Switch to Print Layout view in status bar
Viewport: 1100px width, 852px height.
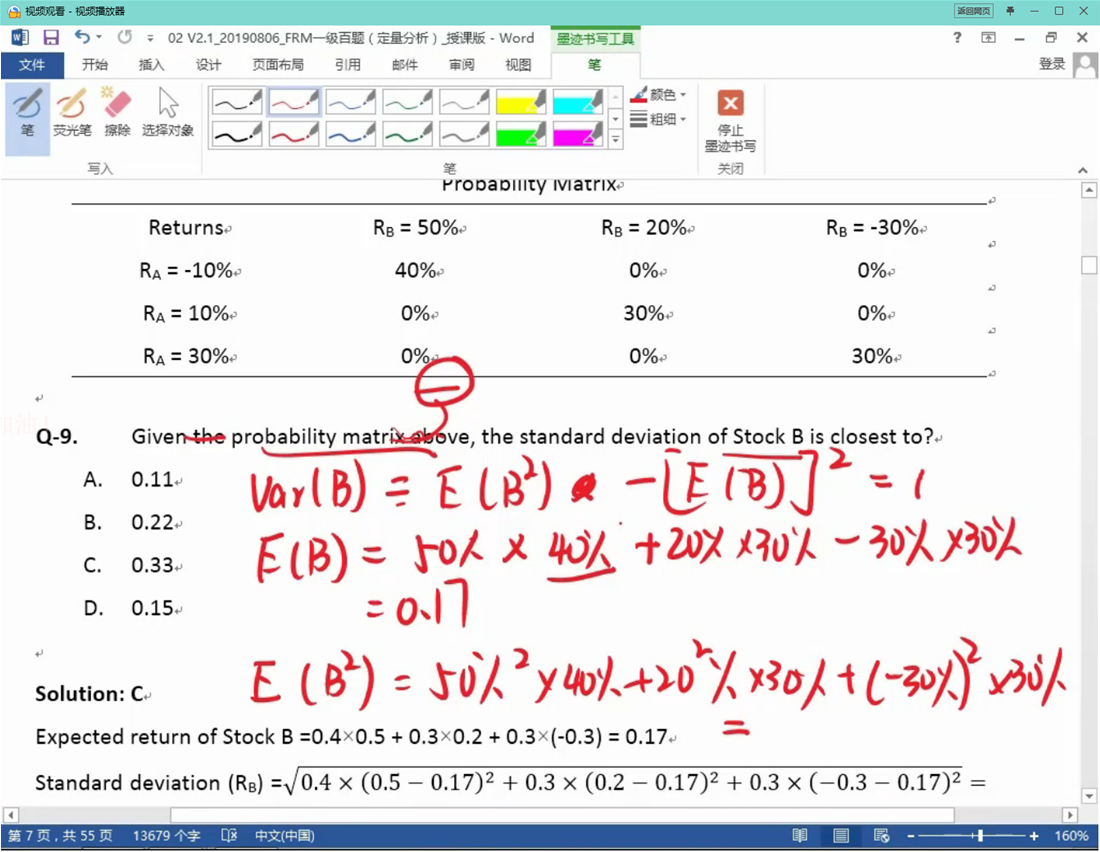tap(841, 836)
